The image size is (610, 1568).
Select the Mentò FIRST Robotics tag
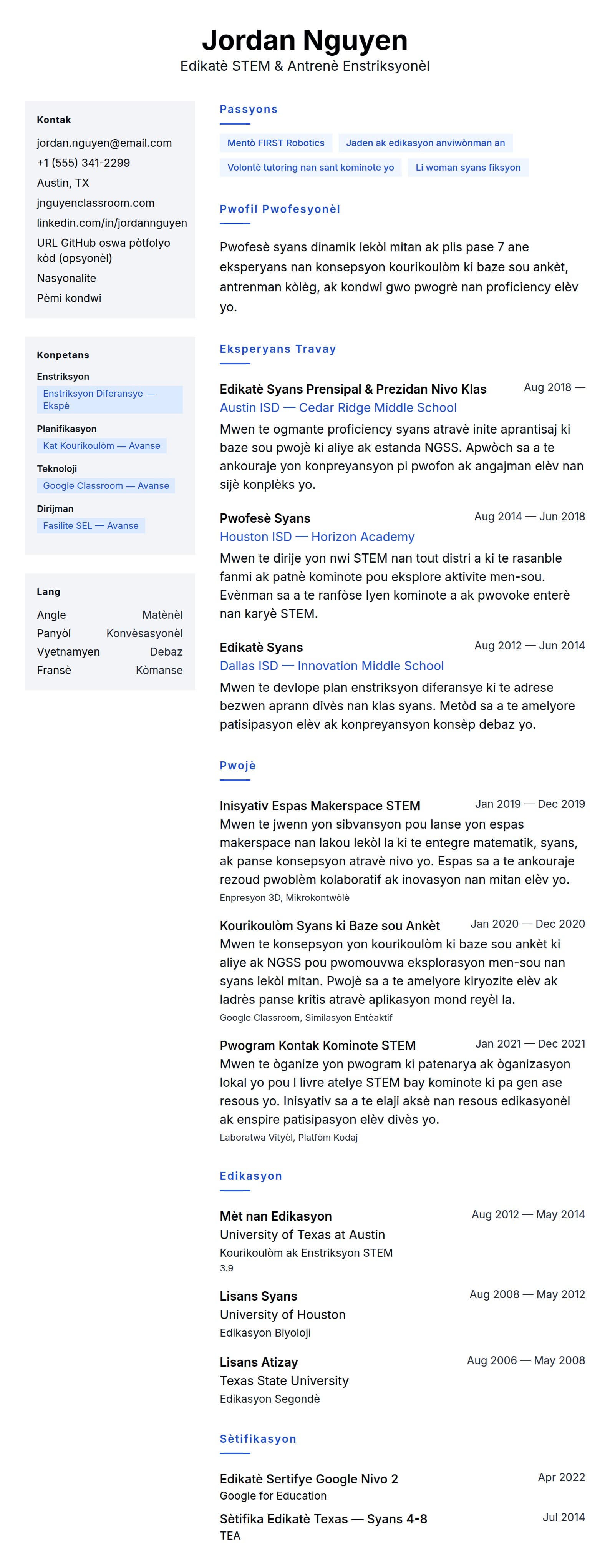[x=275, y=143]
